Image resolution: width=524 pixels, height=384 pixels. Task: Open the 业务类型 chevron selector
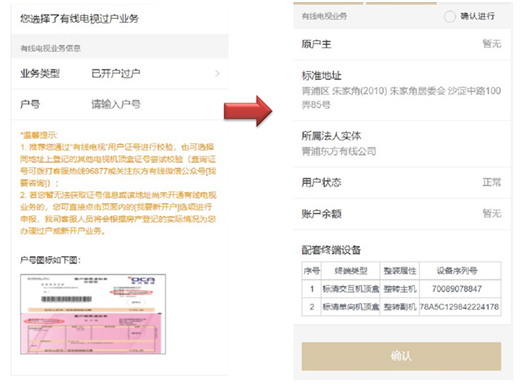[217, 74]
